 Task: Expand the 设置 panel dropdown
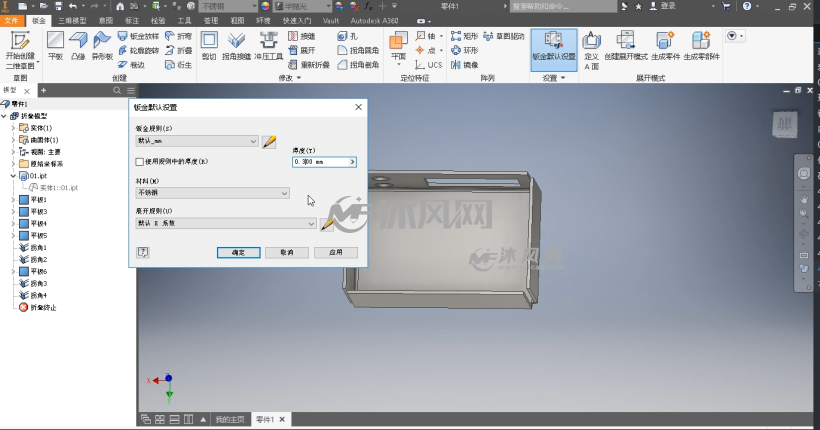(554, 78)
